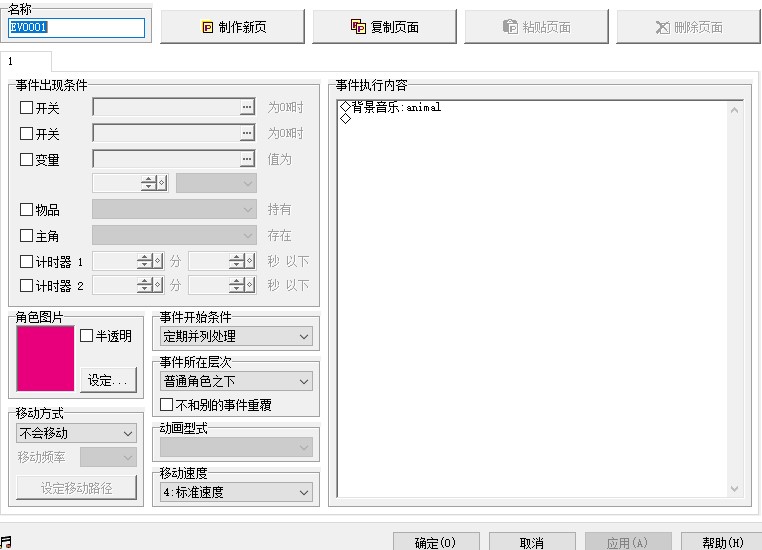
Task: Select the 背景音乐:animal command line
Action: click(532, 107)
